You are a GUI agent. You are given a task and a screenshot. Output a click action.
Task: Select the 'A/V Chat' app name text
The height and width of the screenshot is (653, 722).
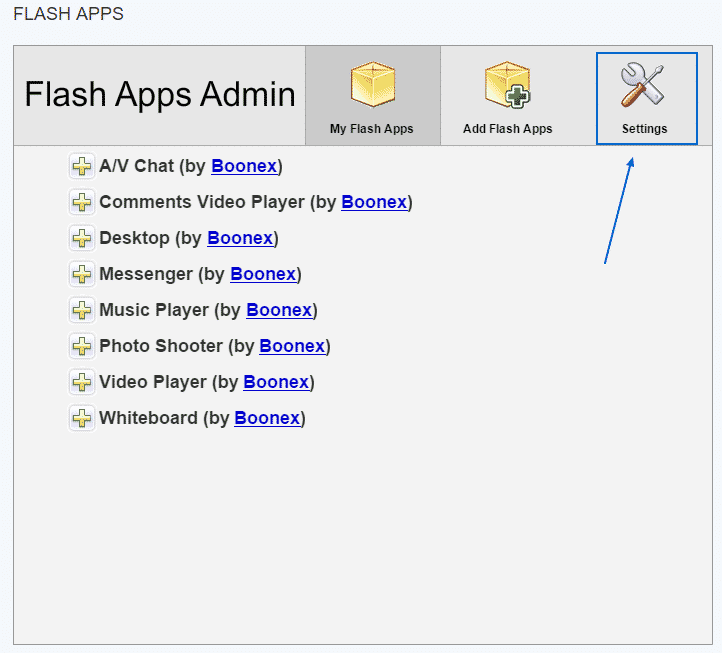[137, 166]
